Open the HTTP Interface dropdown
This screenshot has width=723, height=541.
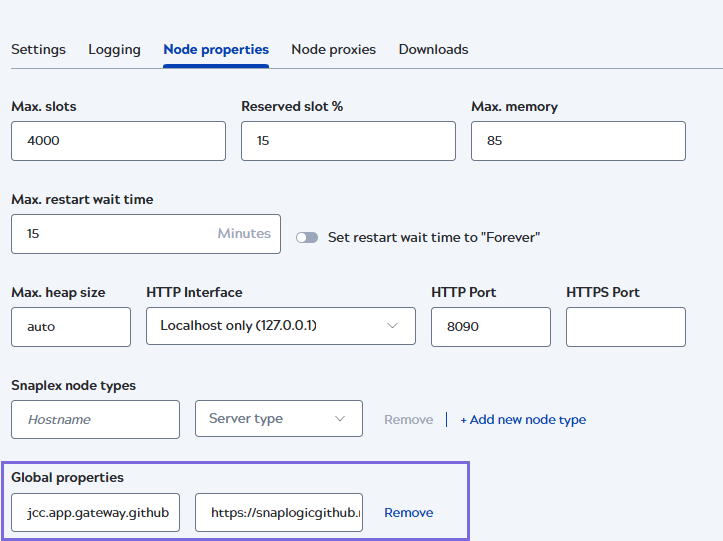(x=281, y=326)
